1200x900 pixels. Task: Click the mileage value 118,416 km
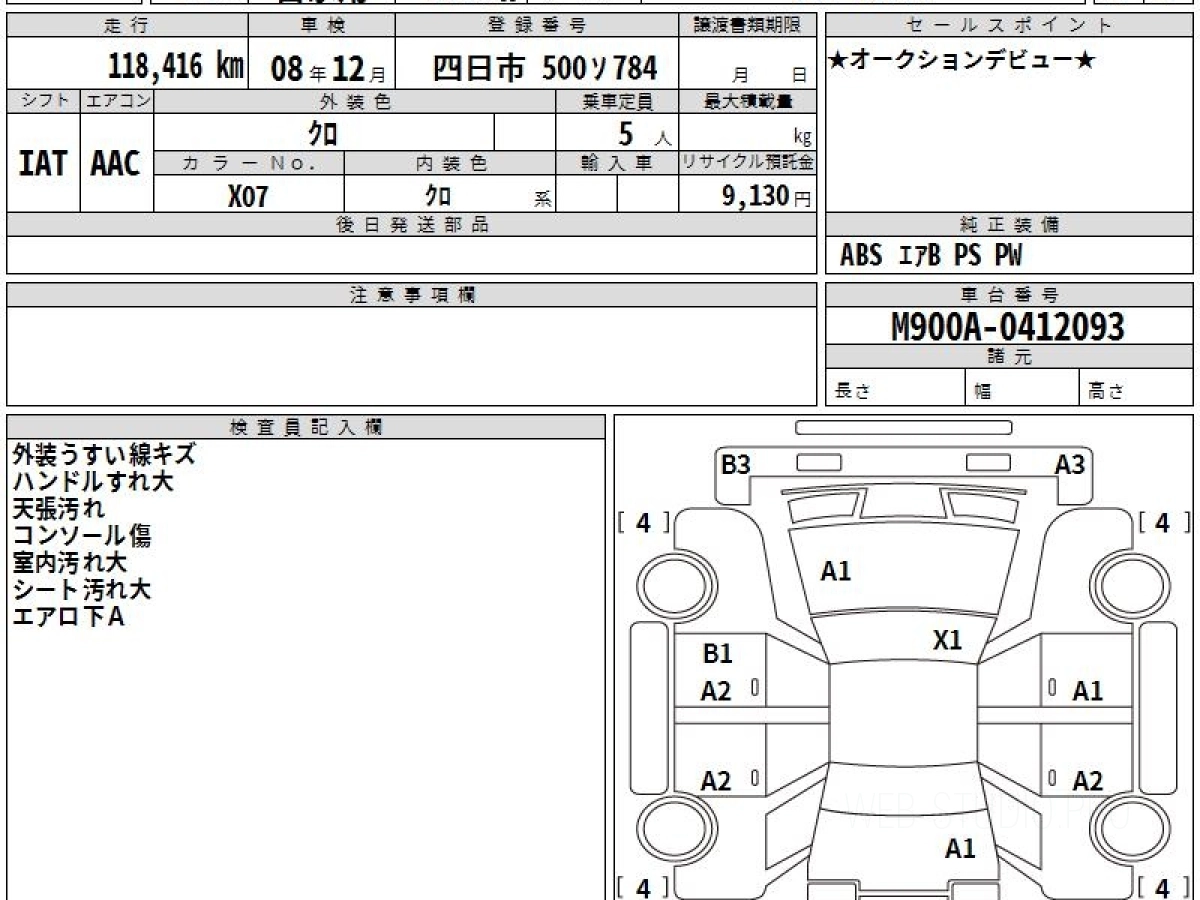pyautogui.click(x=176, y=67)
